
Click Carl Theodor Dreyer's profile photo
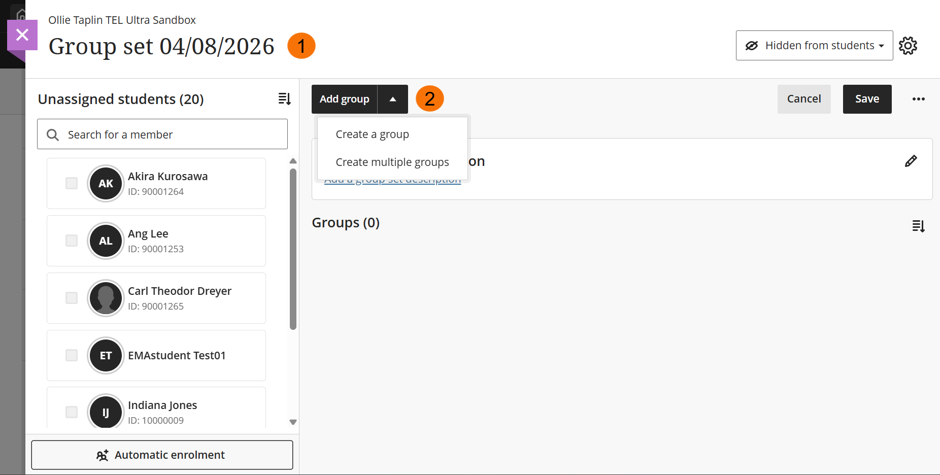[106, 298]
